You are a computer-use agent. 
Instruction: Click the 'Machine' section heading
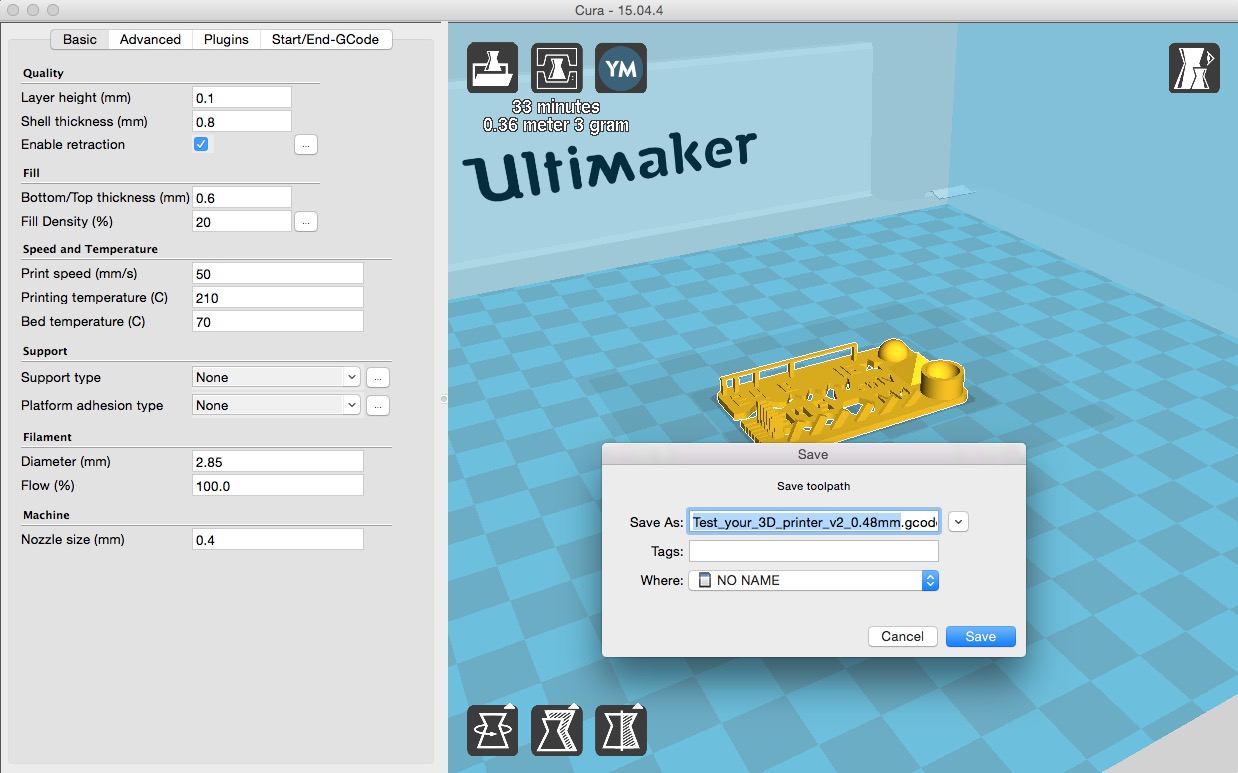[x=46, y=515]
